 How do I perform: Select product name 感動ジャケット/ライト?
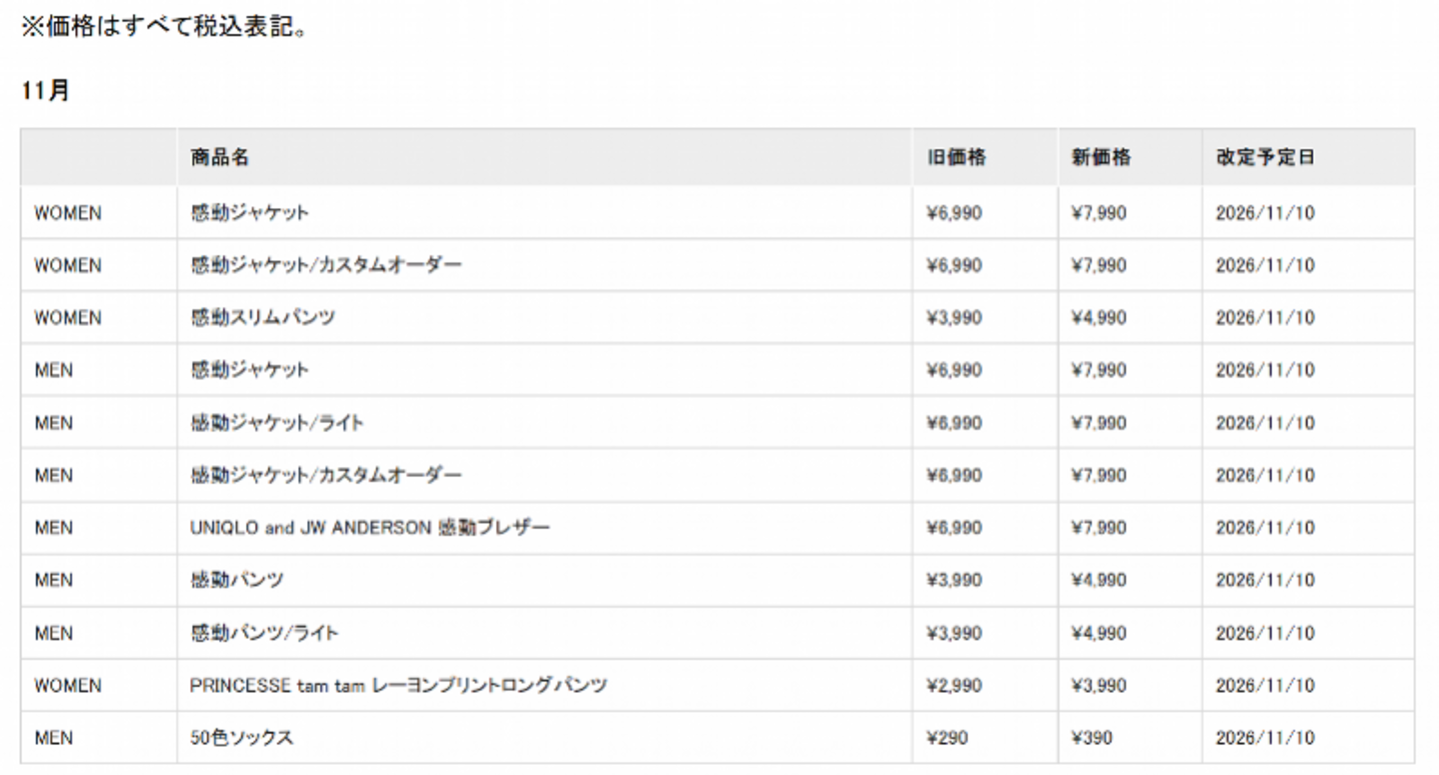tap(277, 423)
